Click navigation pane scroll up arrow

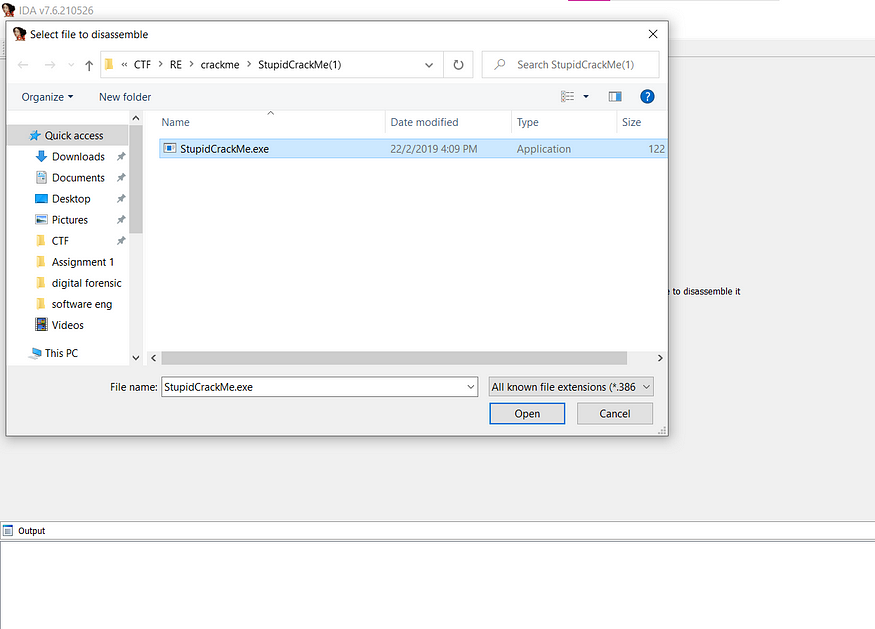click(136, 118)
